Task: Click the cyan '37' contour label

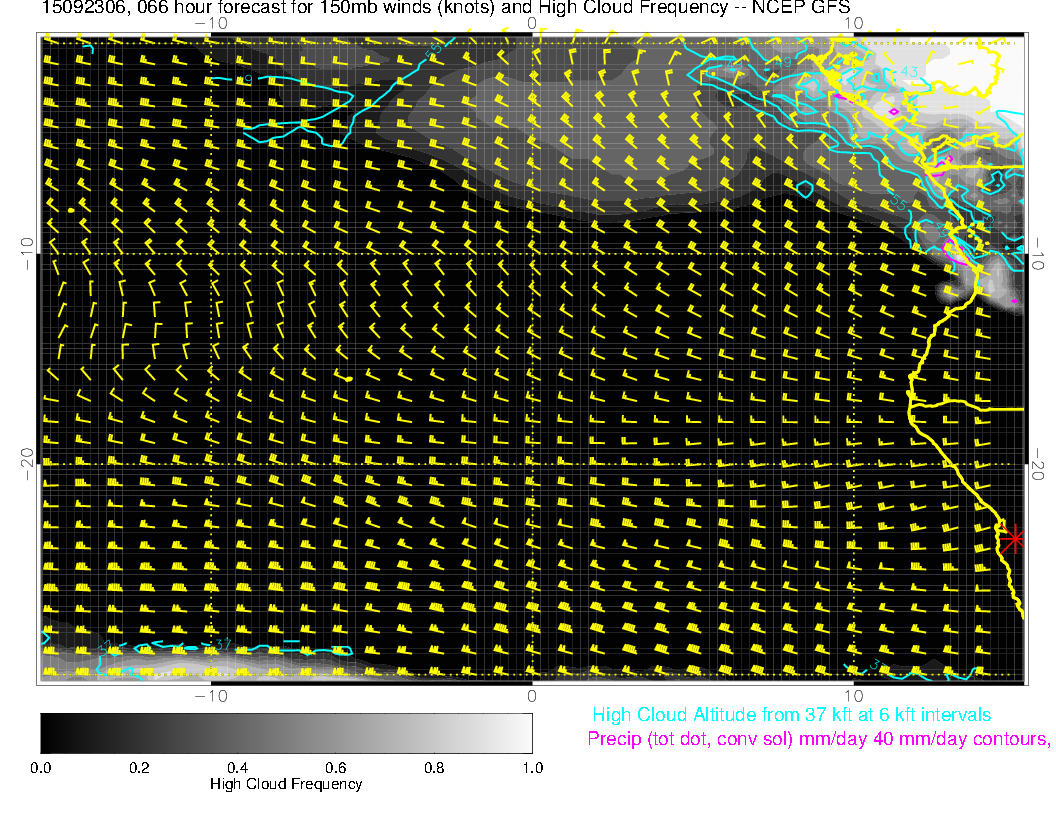Action: pos(224,643)
